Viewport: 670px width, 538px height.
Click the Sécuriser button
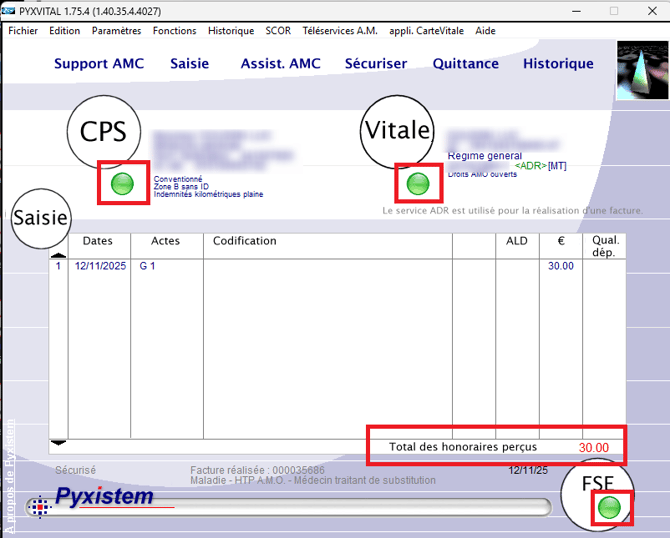tap(376, 64)
